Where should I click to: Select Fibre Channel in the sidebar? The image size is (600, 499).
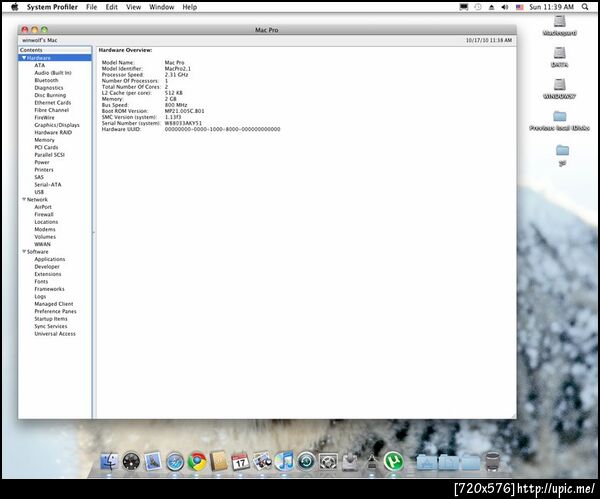(52, 110)
